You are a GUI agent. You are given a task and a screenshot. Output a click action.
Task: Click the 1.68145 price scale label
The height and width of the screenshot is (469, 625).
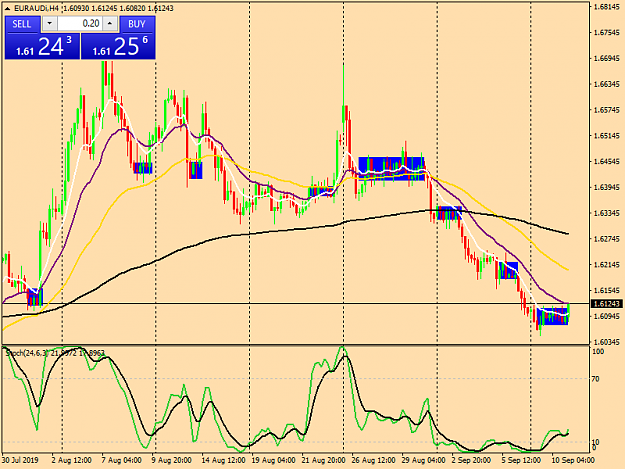(x=606, y=7)
